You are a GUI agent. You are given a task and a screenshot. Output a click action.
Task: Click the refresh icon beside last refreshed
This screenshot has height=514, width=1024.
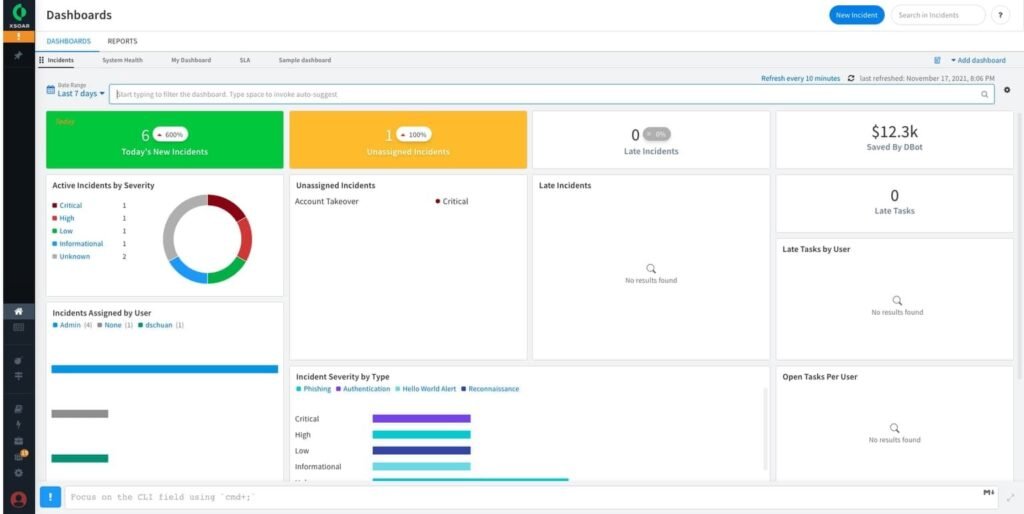(x=851, y=78)
